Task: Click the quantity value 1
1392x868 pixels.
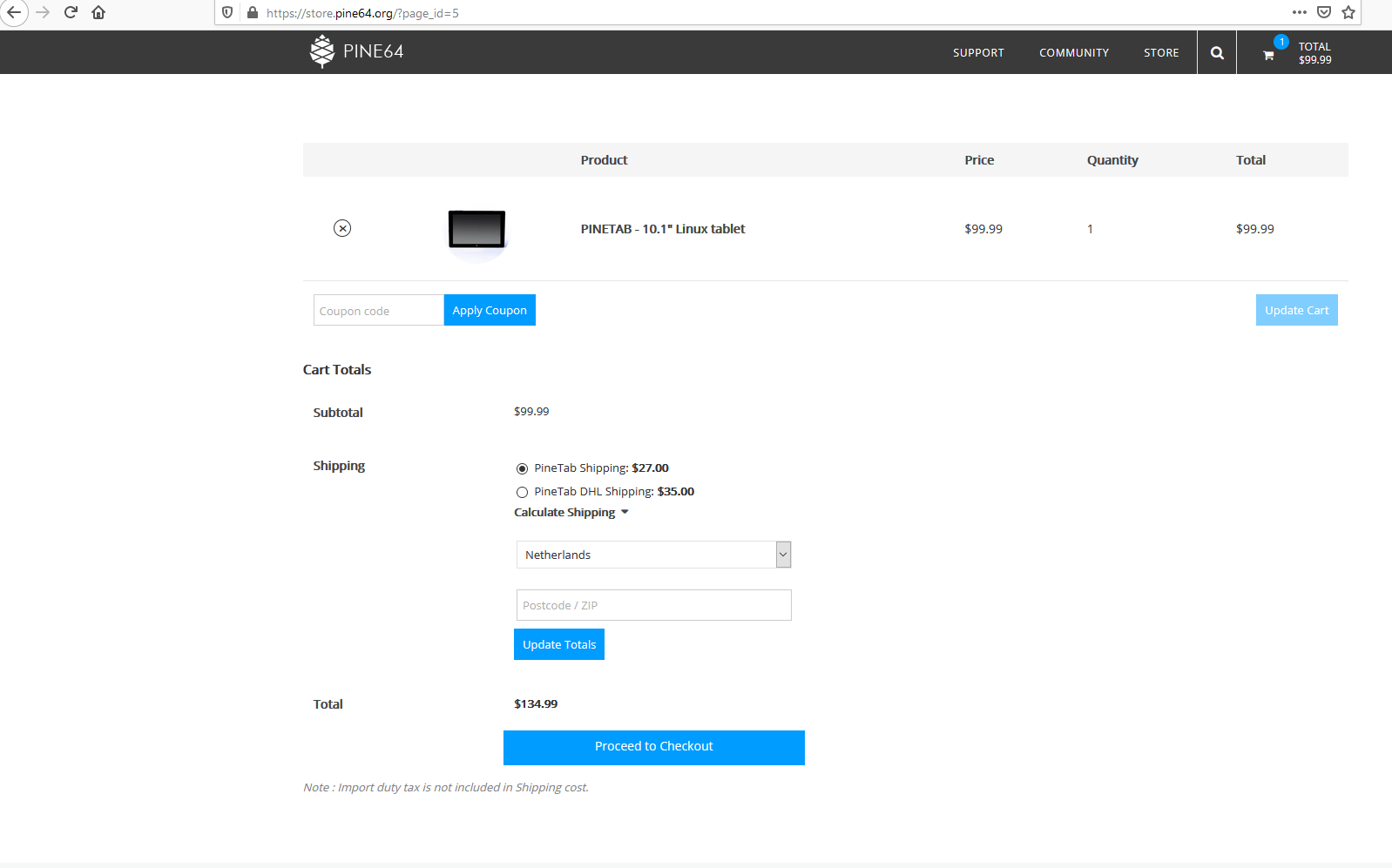Action: tap(1090, 229)
